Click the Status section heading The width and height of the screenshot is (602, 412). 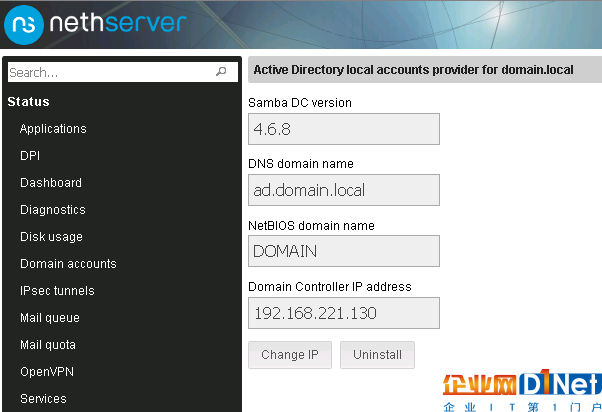pos(28,102)
